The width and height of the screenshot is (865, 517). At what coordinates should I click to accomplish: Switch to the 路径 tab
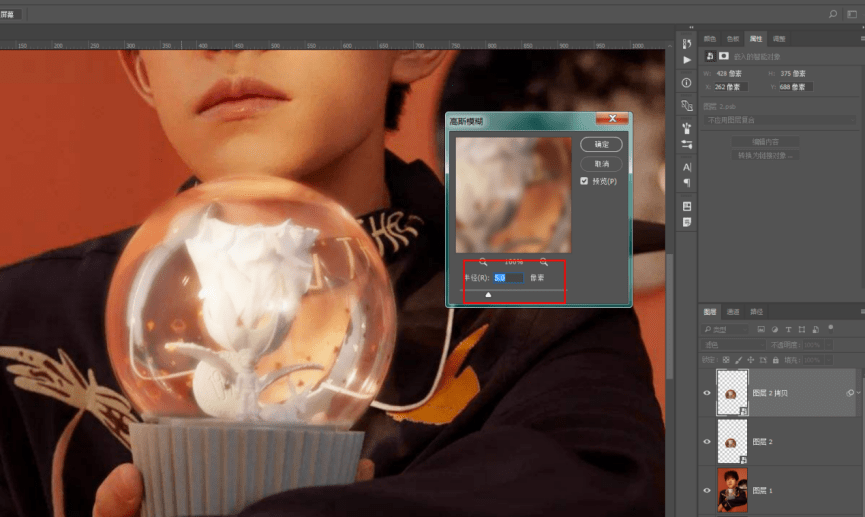(x=756, y=312)
